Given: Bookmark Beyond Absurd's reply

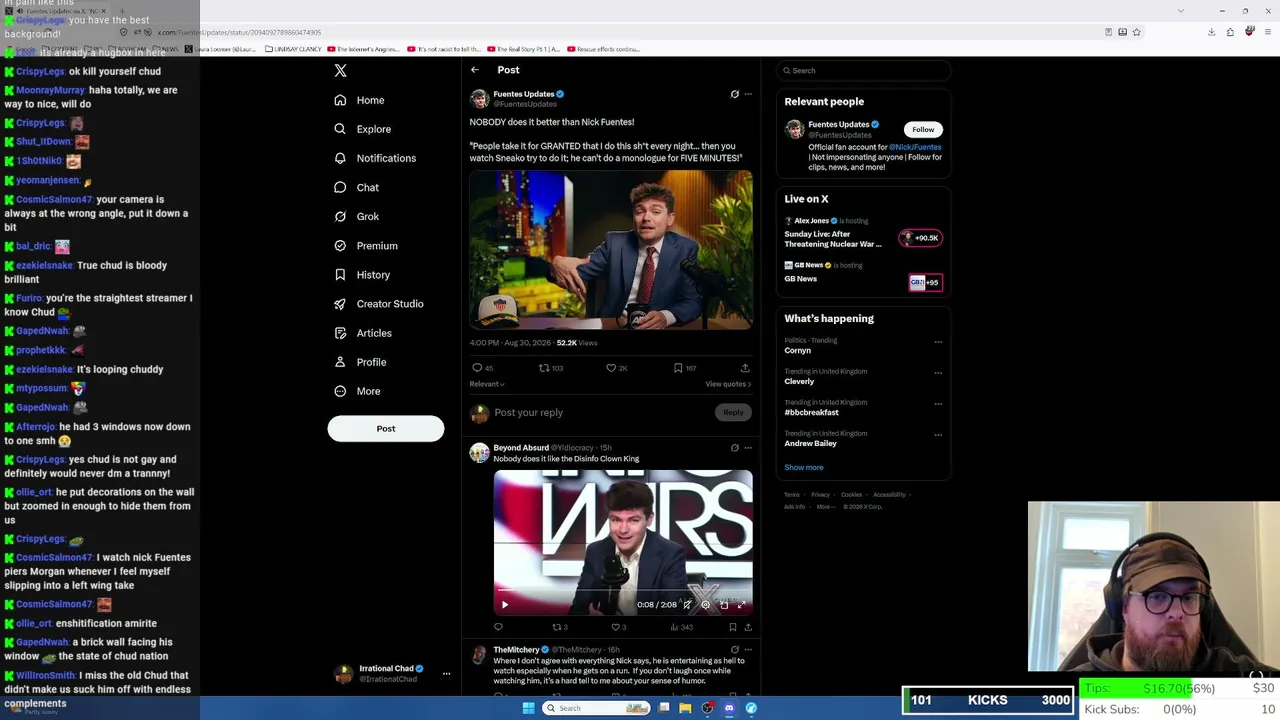Looking at the screenshot, I should pyautogui.click(x=733, y=627).
